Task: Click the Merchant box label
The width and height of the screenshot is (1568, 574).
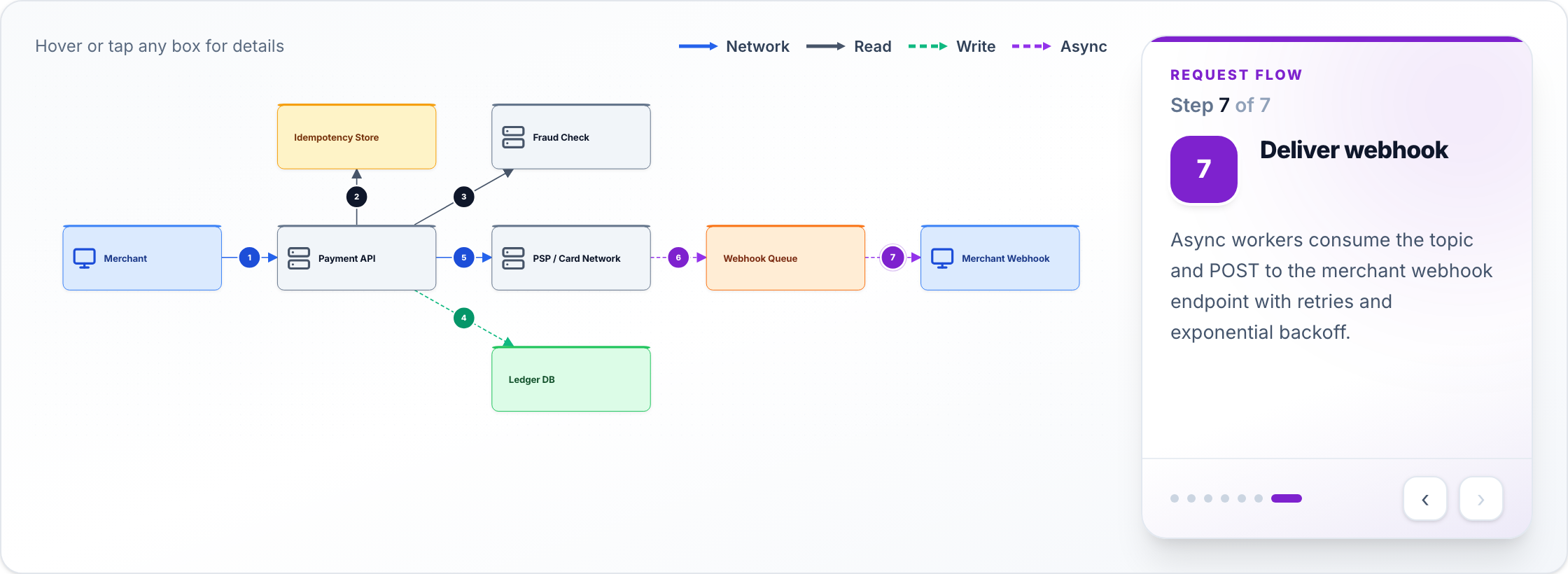Action: pyautogui.click(x=125, y=258)
